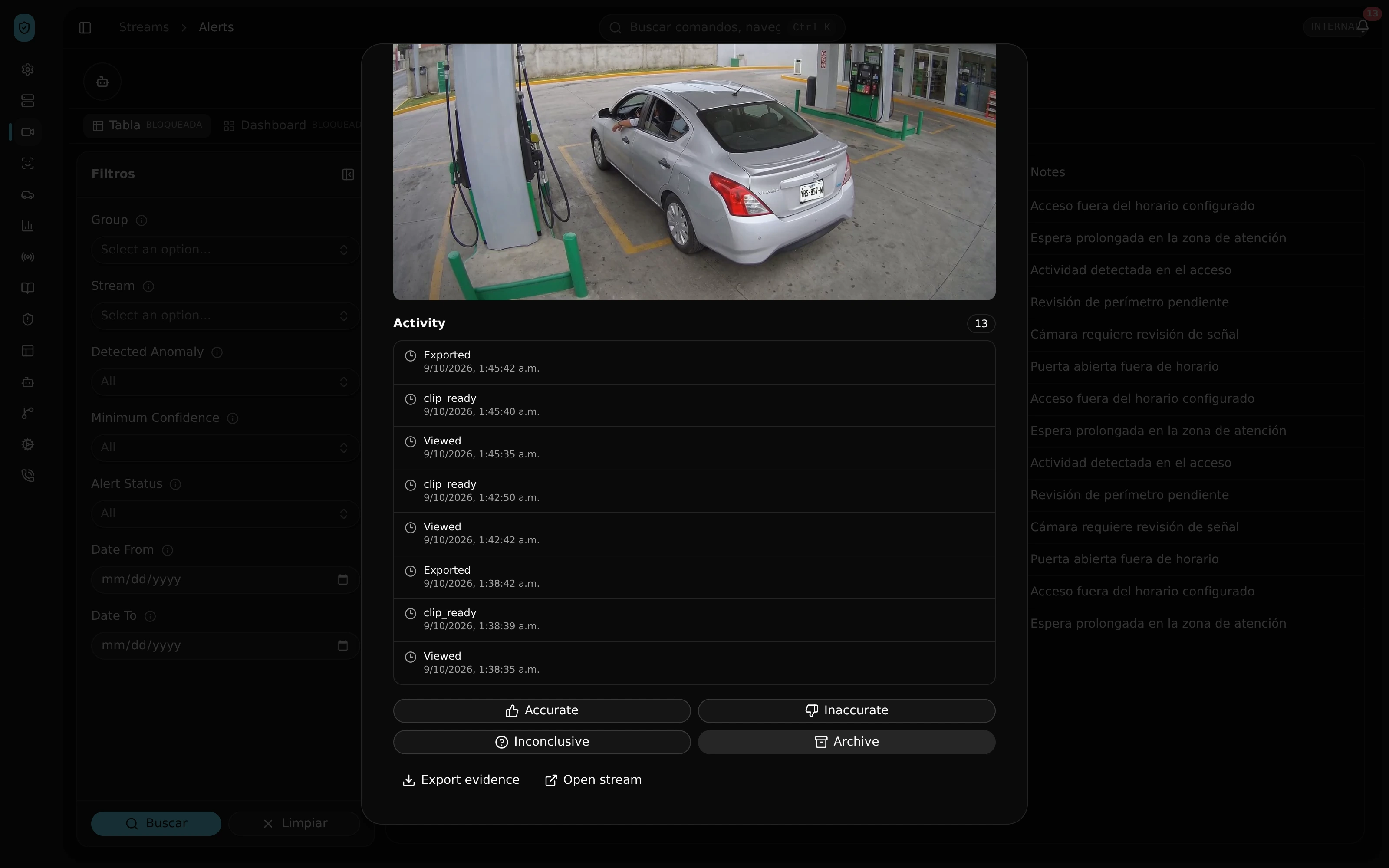Click Export evidence
This screenshot has width=1389, height=868.
pos(461,780)
